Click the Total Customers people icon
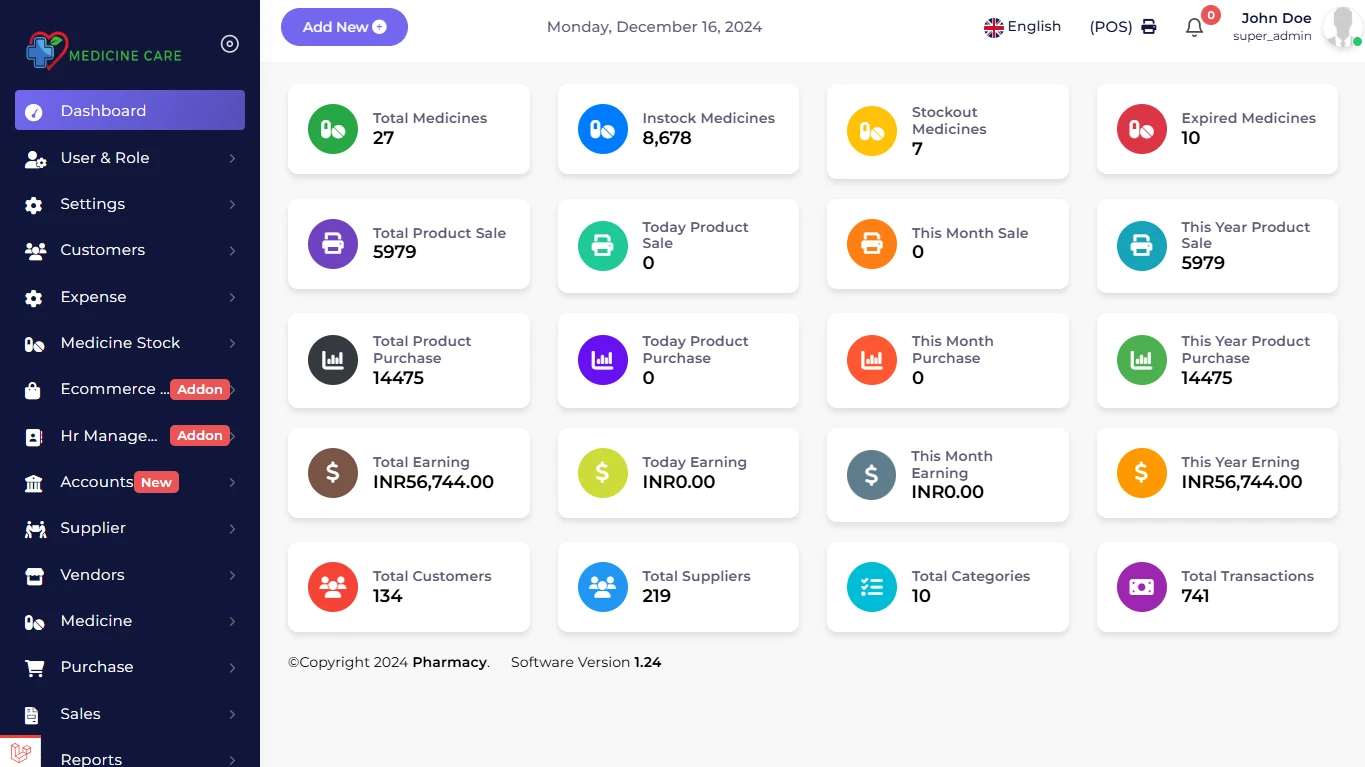Image resolution: width=1365 pixels, height=767 pixels. 332,587
